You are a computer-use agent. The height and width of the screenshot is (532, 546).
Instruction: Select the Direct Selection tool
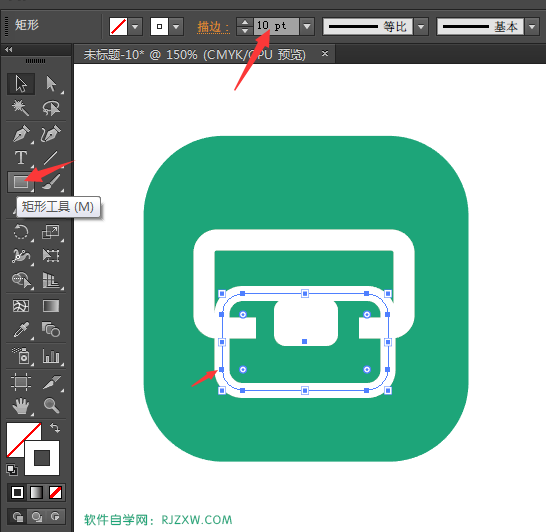[51, 84]
